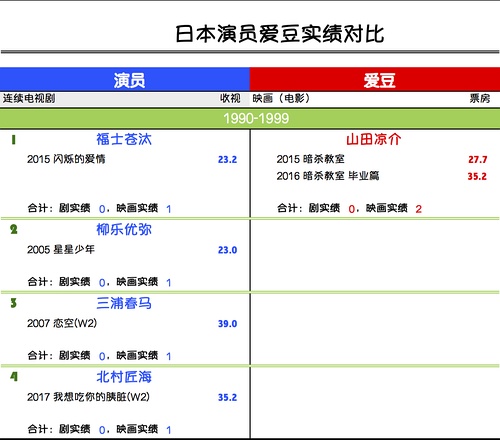Click the red value 35.2
Viewport: 500px width, 440px height.
coord(477,176)
